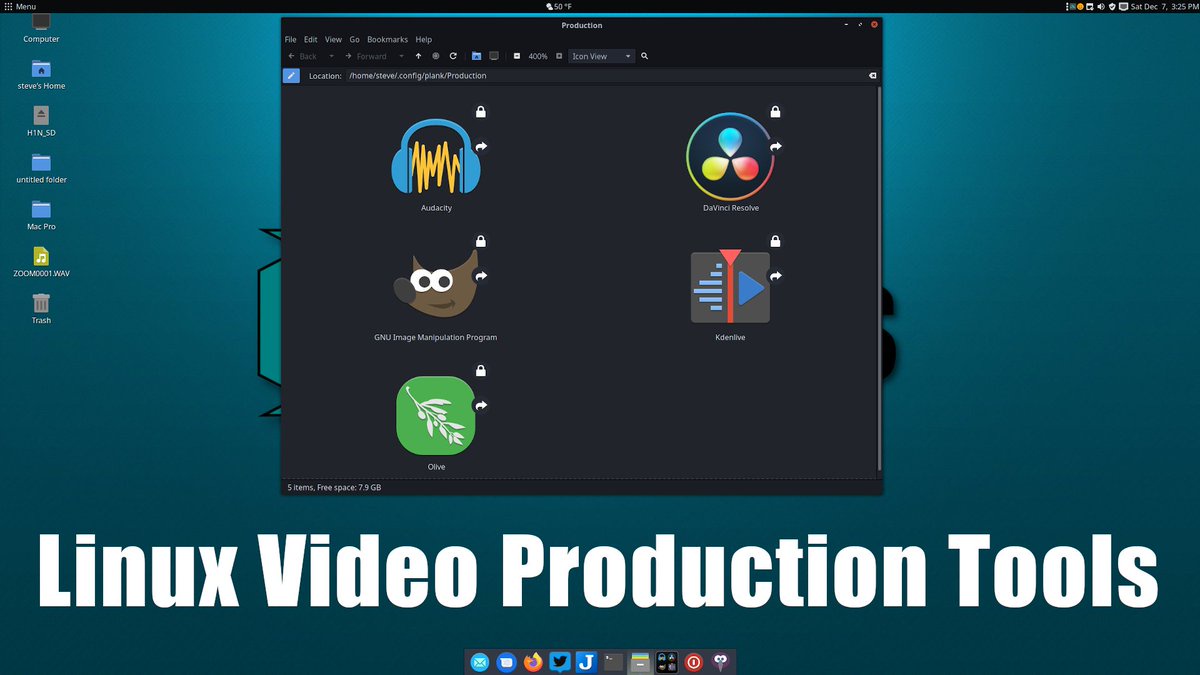
Task: Open the Menu button in top panel
Action: click(21, 7)
